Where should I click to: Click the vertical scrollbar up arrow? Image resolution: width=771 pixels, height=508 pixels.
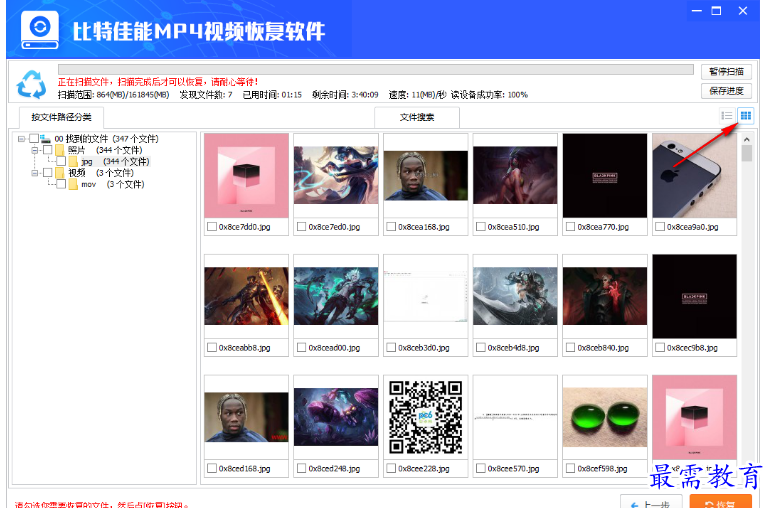[746, 140]
